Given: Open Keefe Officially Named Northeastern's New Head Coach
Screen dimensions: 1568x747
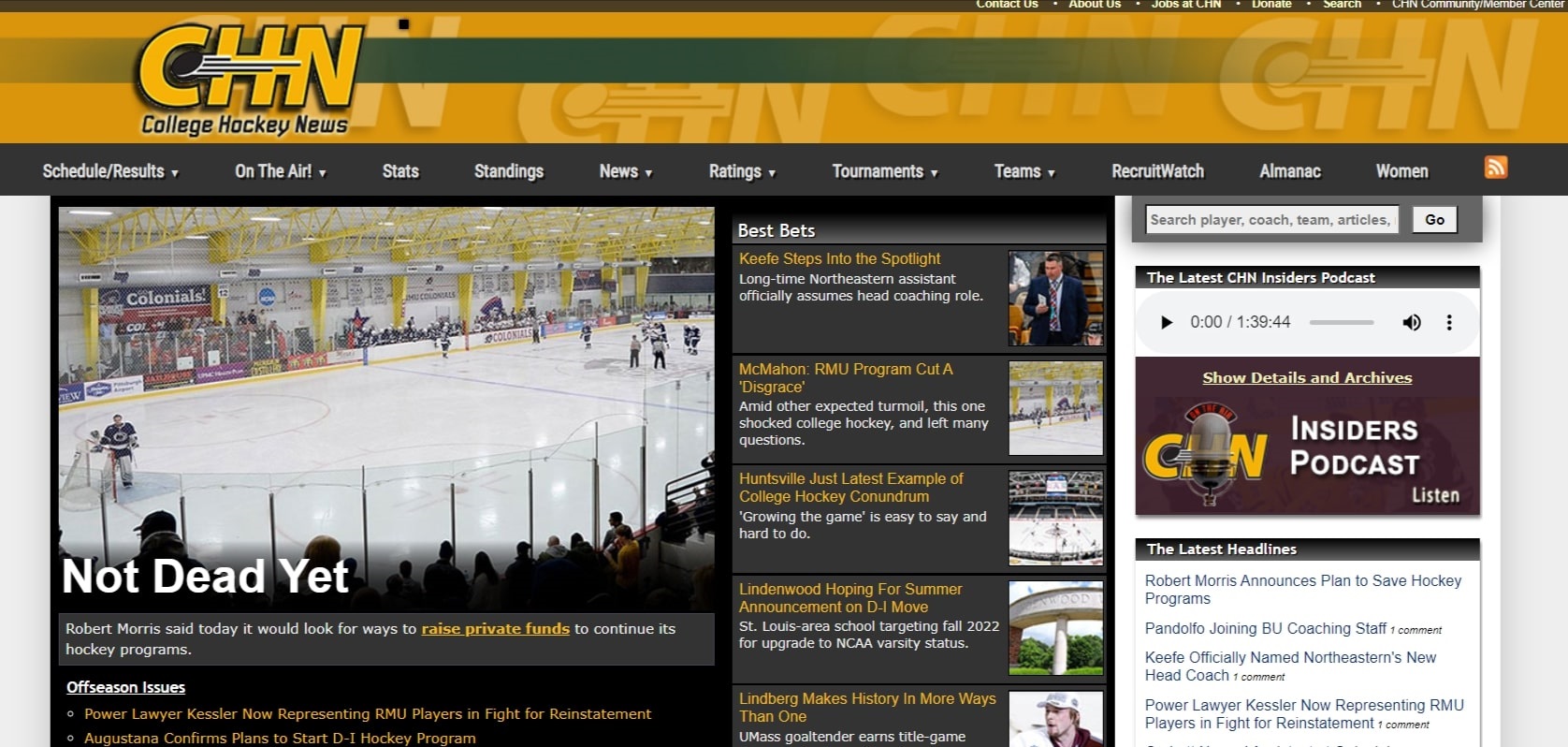Looking at the screenshot, I should (x=1290, y=666).
